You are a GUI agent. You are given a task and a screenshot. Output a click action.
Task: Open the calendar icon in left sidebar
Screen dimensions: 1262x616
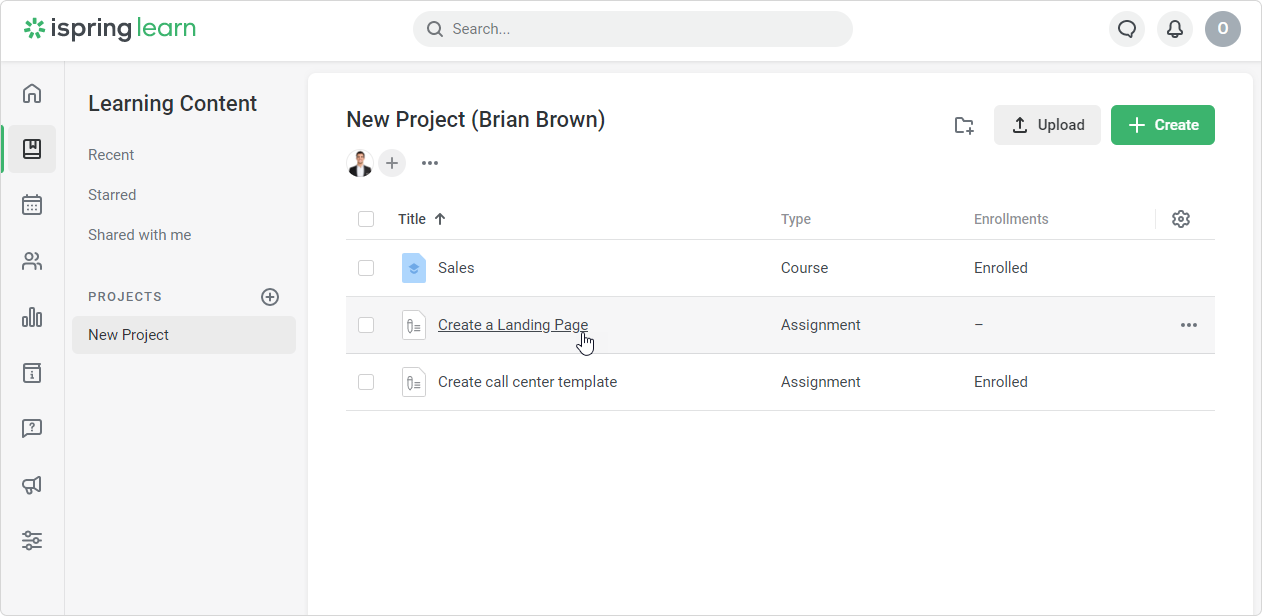32,205
